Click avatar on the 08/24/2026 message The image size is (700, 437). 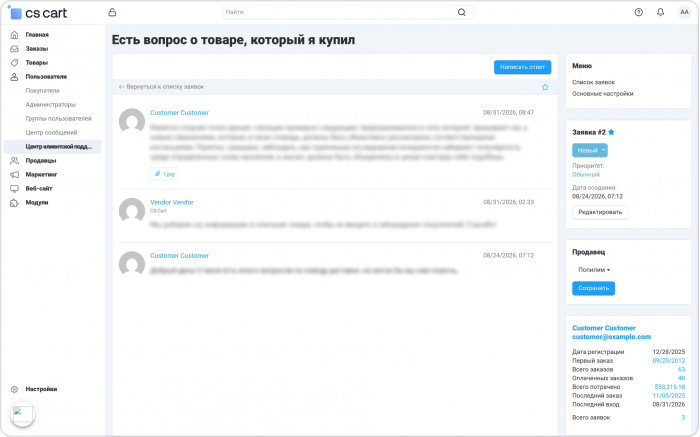132,264
